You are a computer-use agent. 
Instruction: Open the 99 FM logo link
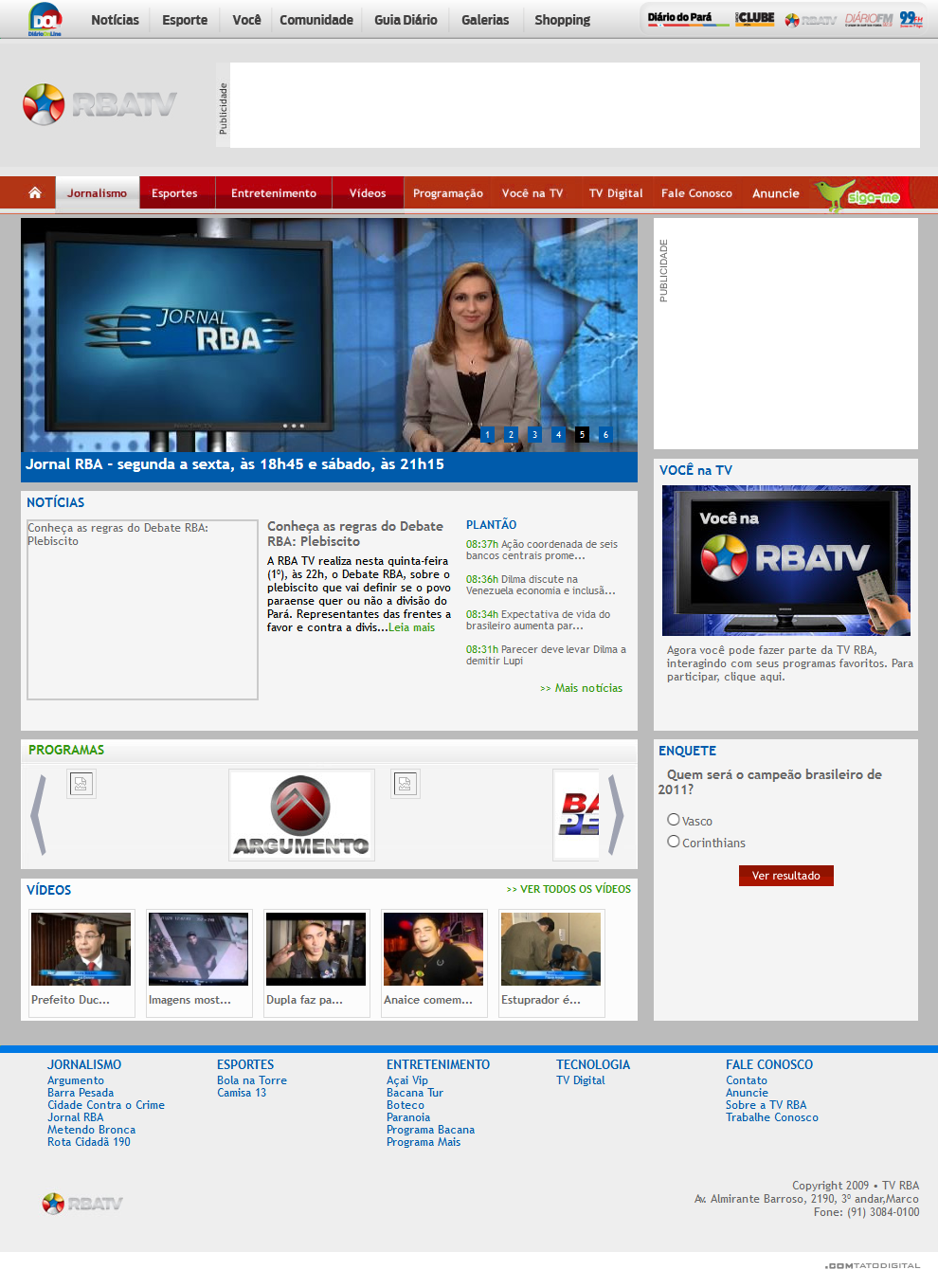[x=911, y=19]
